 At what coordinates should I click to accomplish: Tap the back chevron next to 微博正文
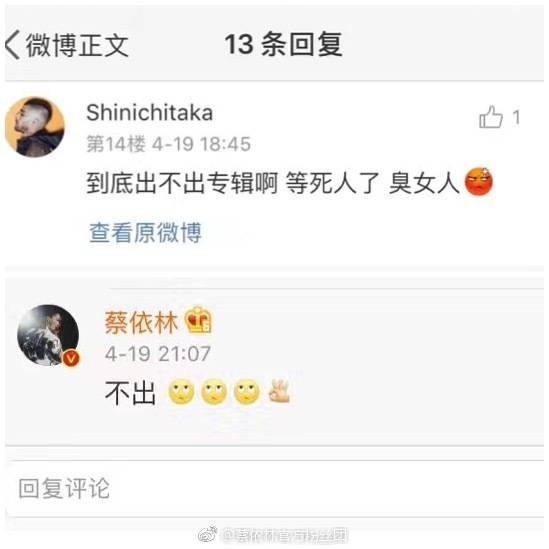coord(13,45)
